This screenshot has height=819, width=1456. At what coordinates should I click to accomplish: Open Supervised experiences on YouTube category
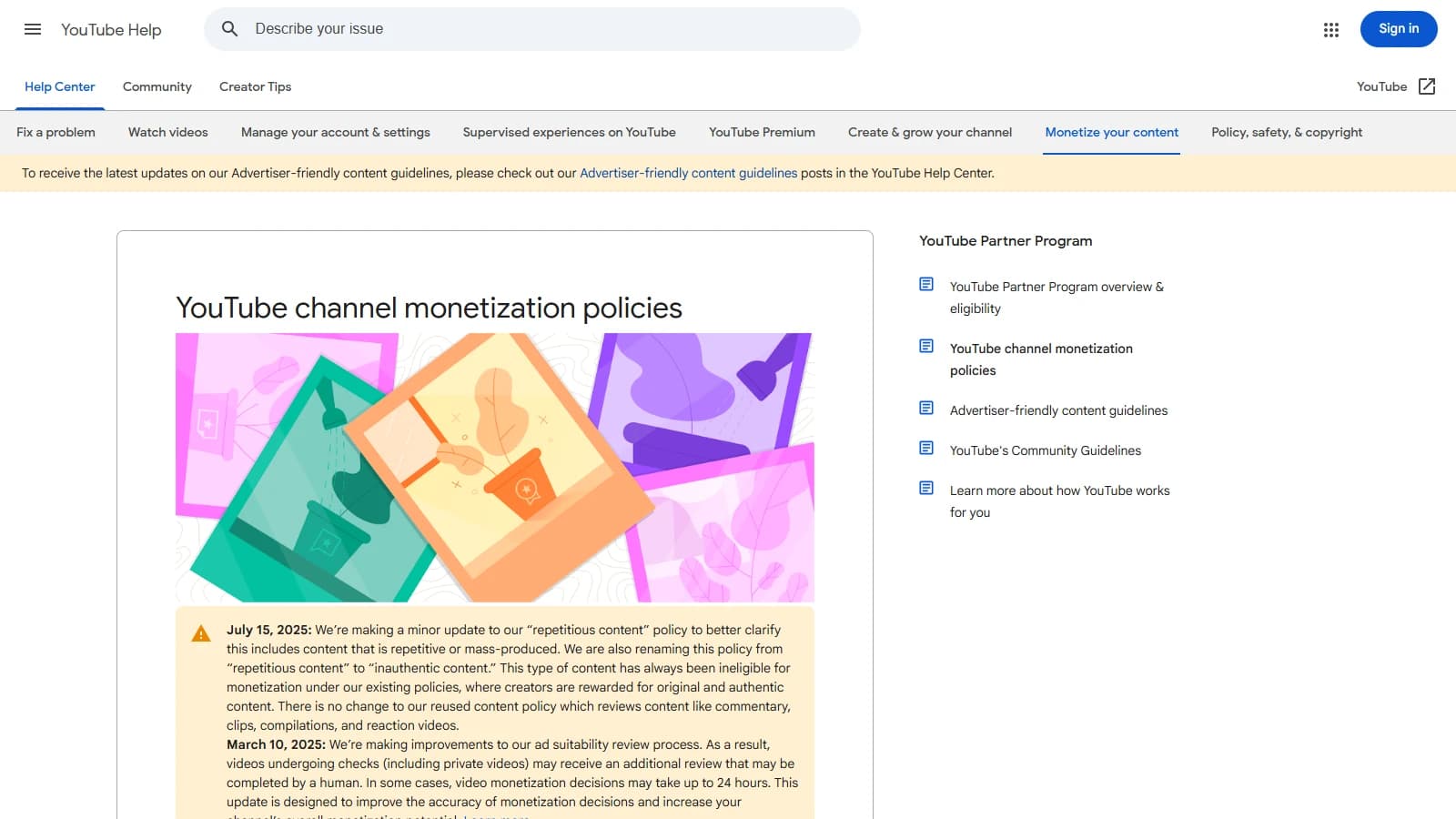[570, 132]
